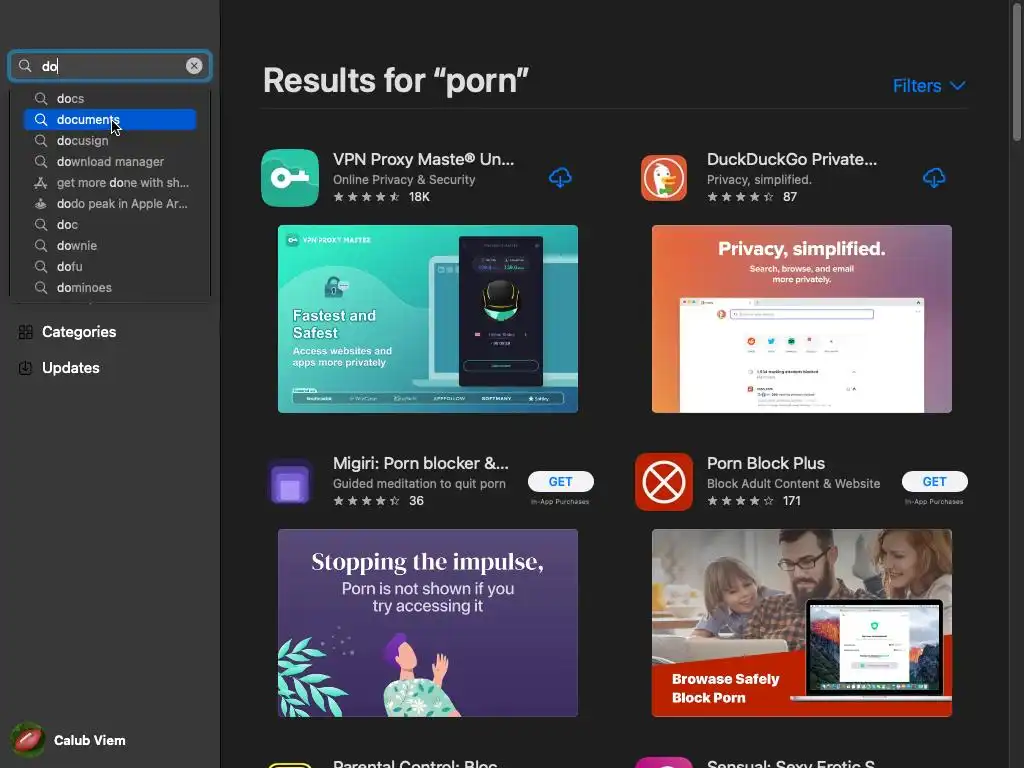Select the 'downie' search suggestion

[110, 246]
